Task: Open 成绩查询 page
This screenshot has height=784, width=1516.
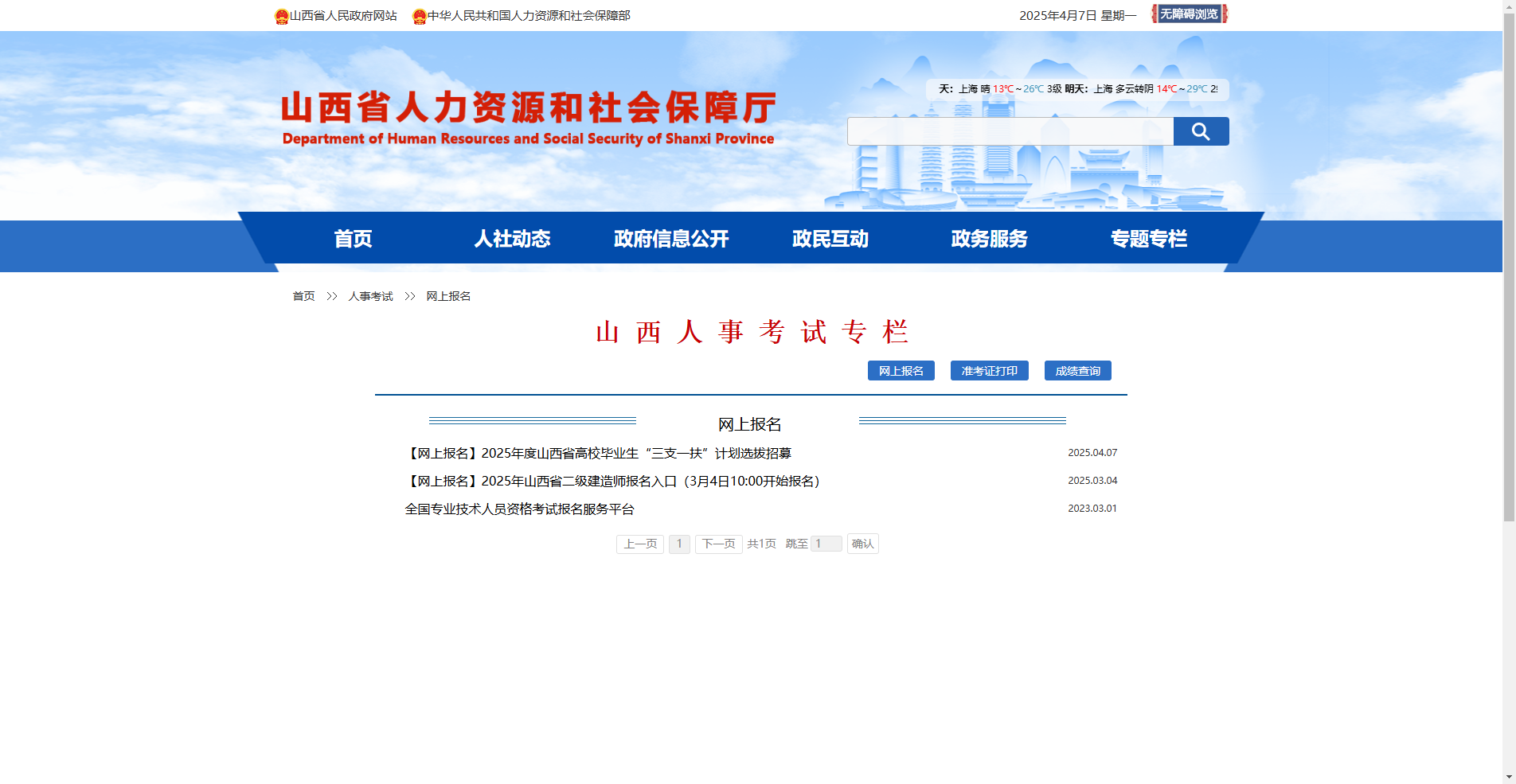Action: click(1077, 370)
